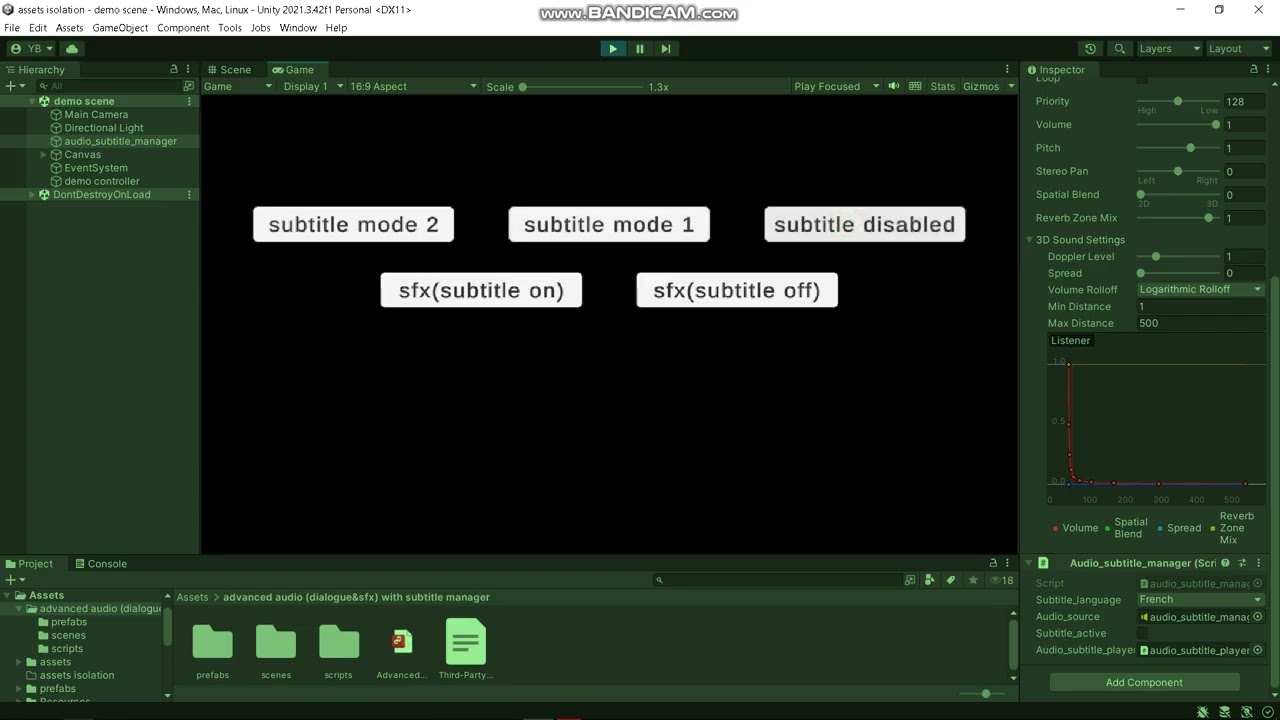The image size is (1280, 720).
Task: Switch to the Scene tab
Action: click(229, 69)
